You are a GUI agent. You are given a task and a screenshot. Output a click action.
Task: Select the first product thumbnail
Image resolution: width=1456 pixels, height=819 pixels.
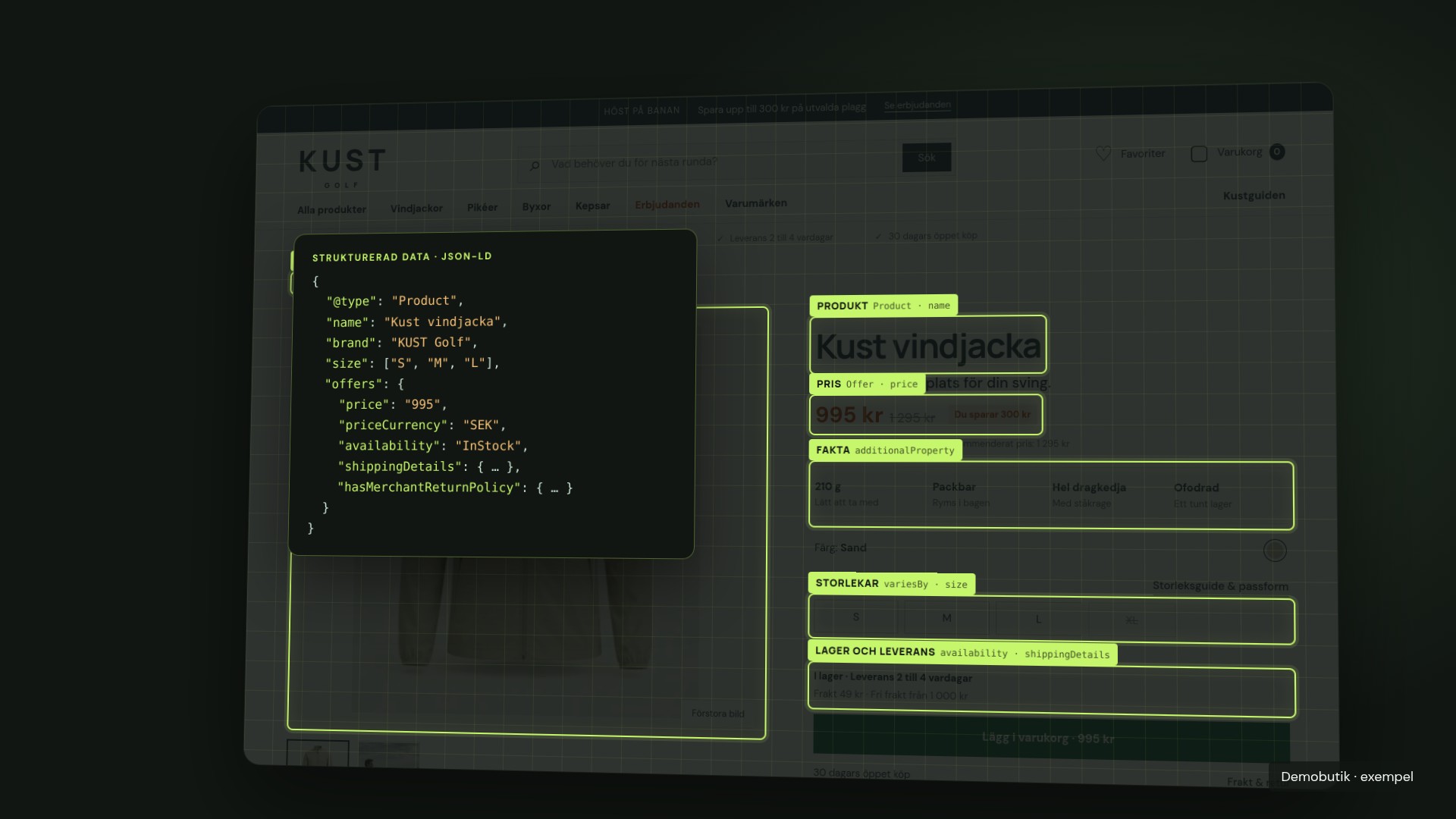318,753
